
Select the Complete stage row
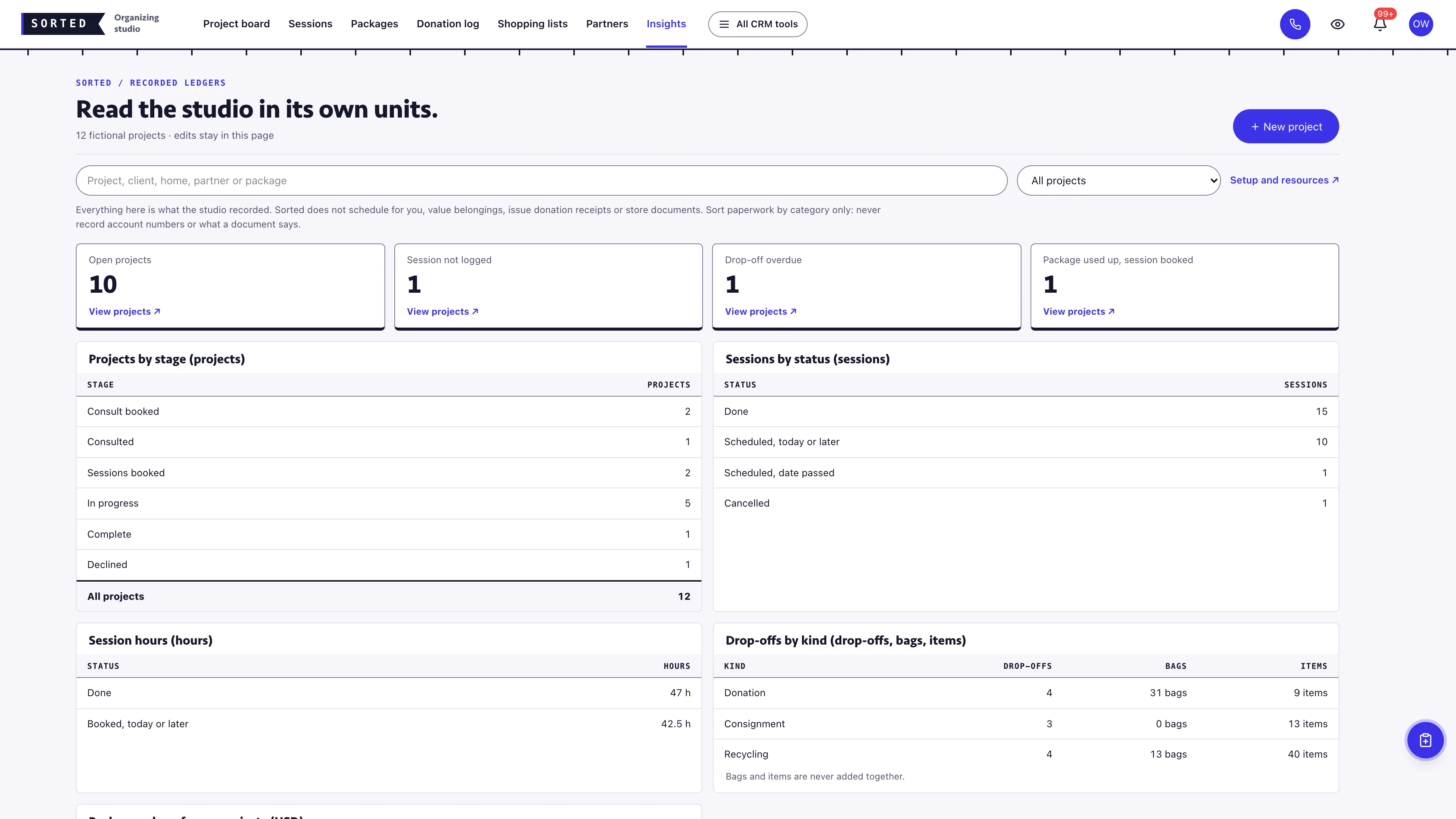(x=389, y=534)
